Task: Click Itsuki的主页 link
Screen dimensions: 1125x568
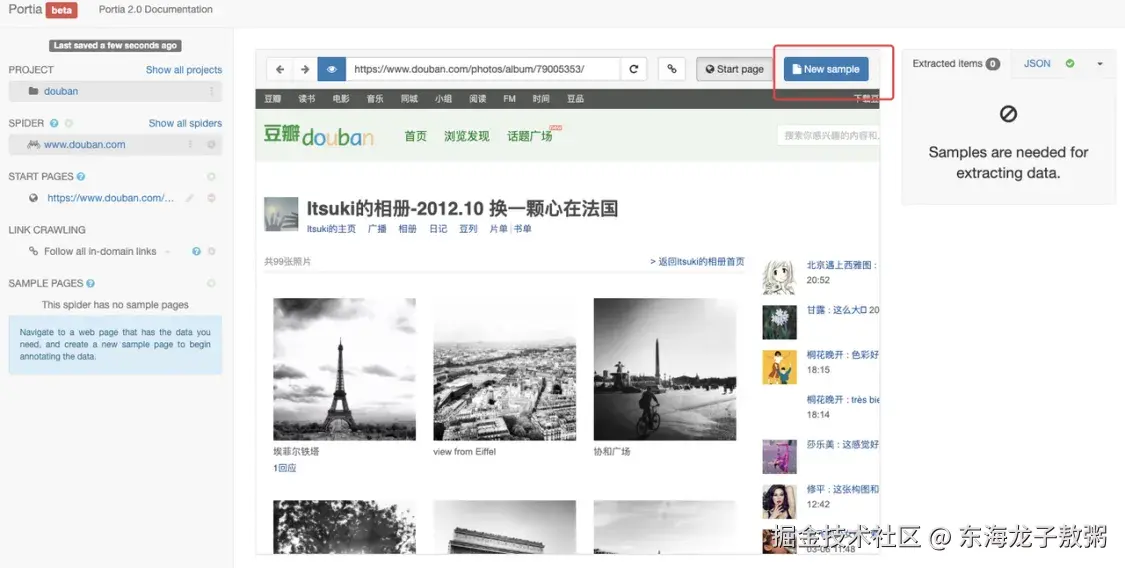Action: pos(331,229)
